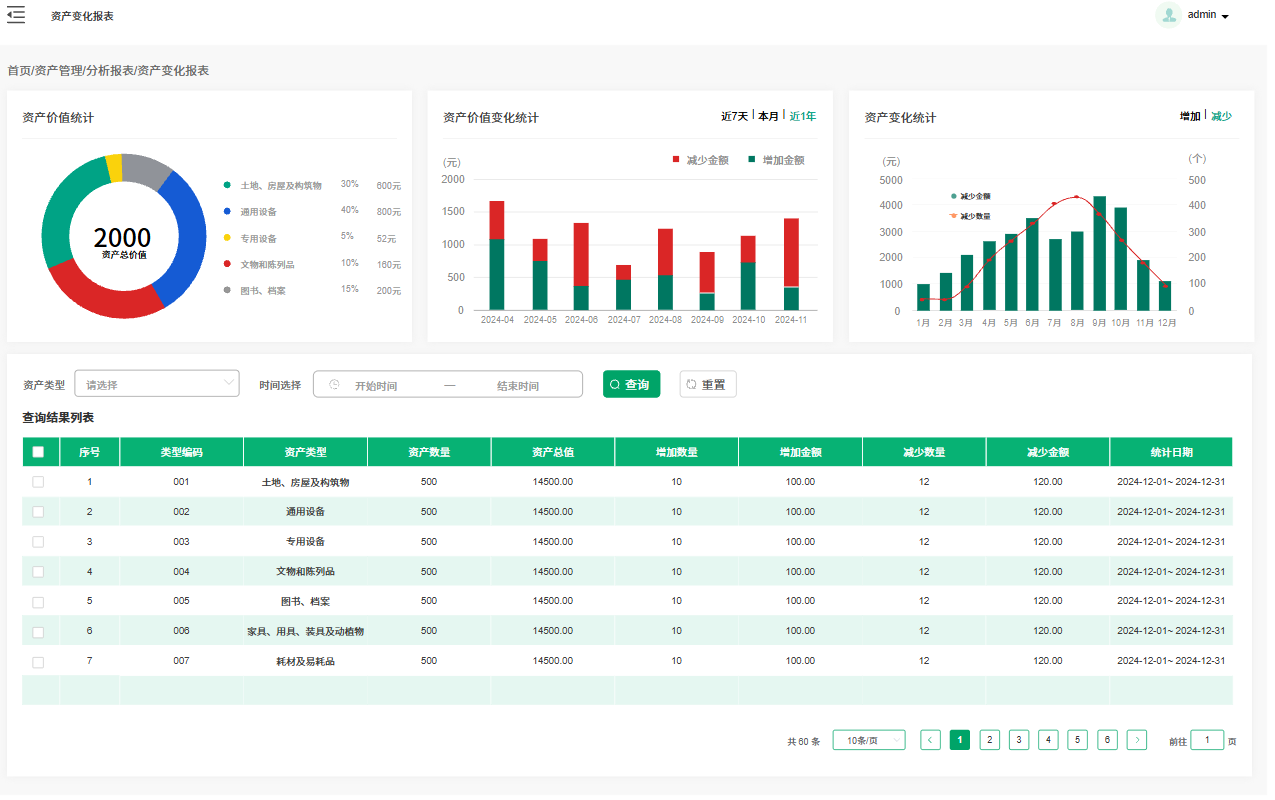
Task: Click the green 增加金额 legend marker
Action: 751,160
